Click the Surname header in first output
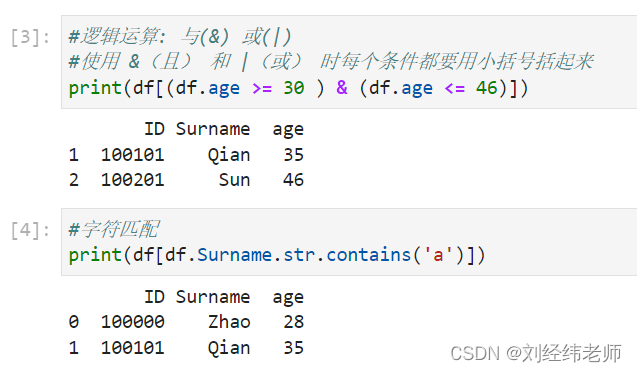The width and height of the screenshot is (637, 372). [212, 129]
